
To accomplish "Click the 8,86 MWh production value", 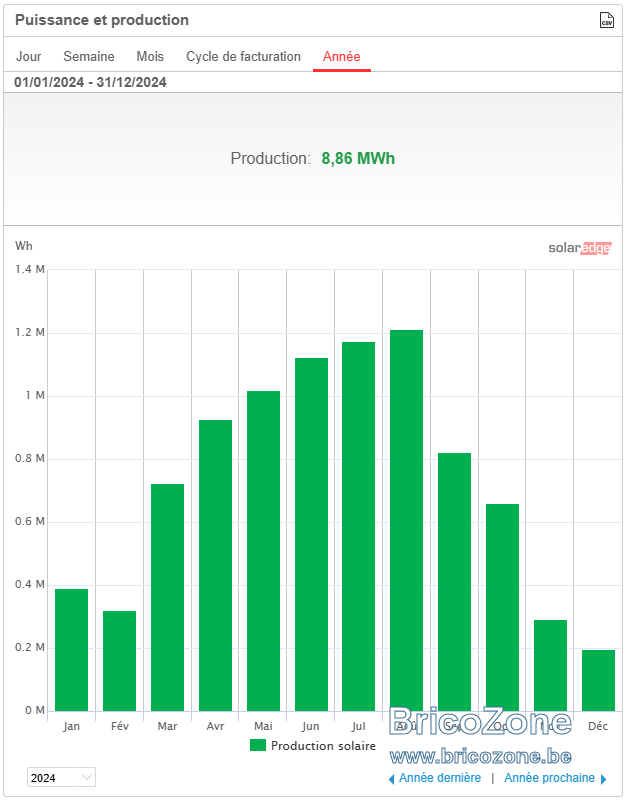I will click(x=358, y=158).
